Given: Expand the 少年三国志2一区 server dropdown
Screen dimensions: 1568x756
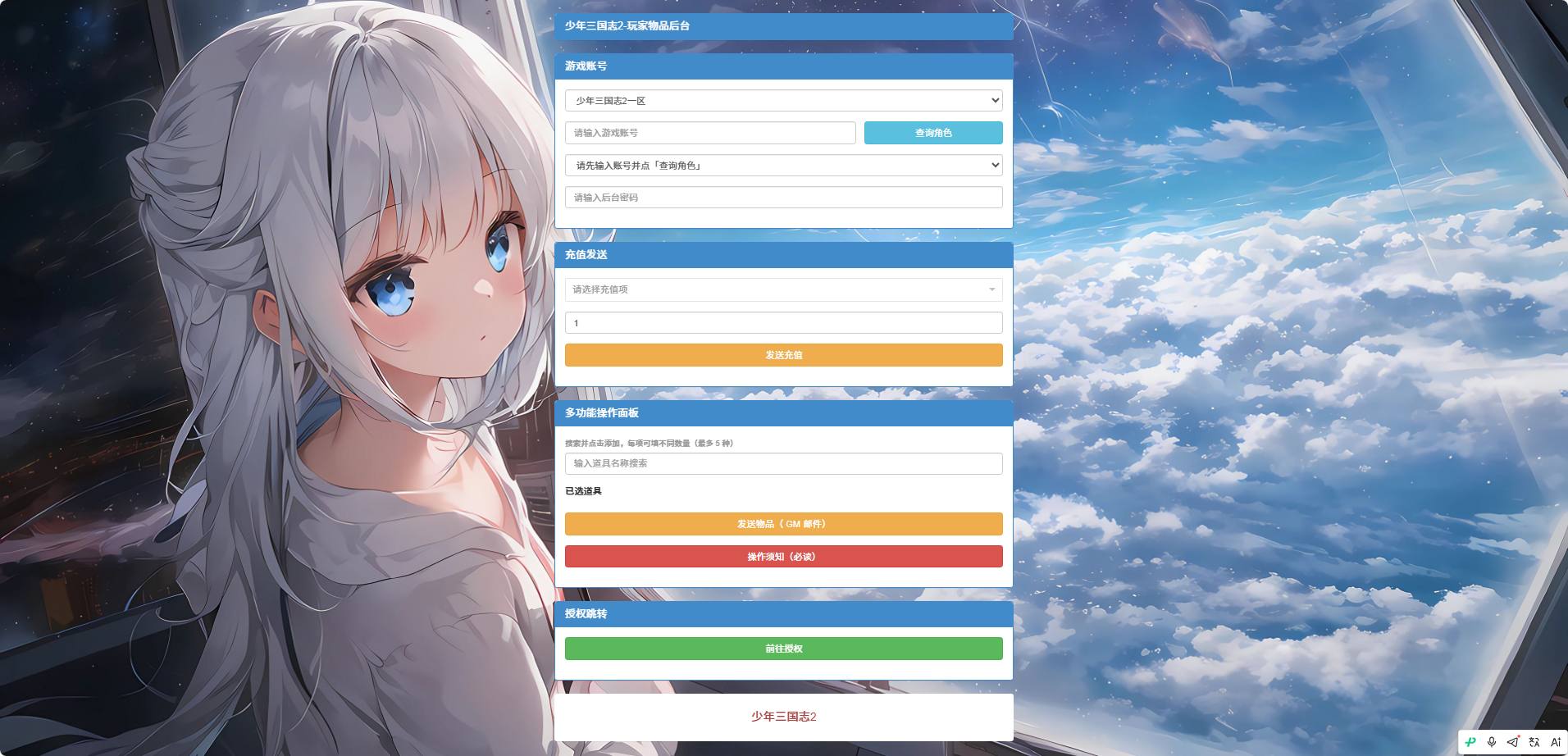Looking at the screenshot, I should pyautogui.click(x=783, y=101).
